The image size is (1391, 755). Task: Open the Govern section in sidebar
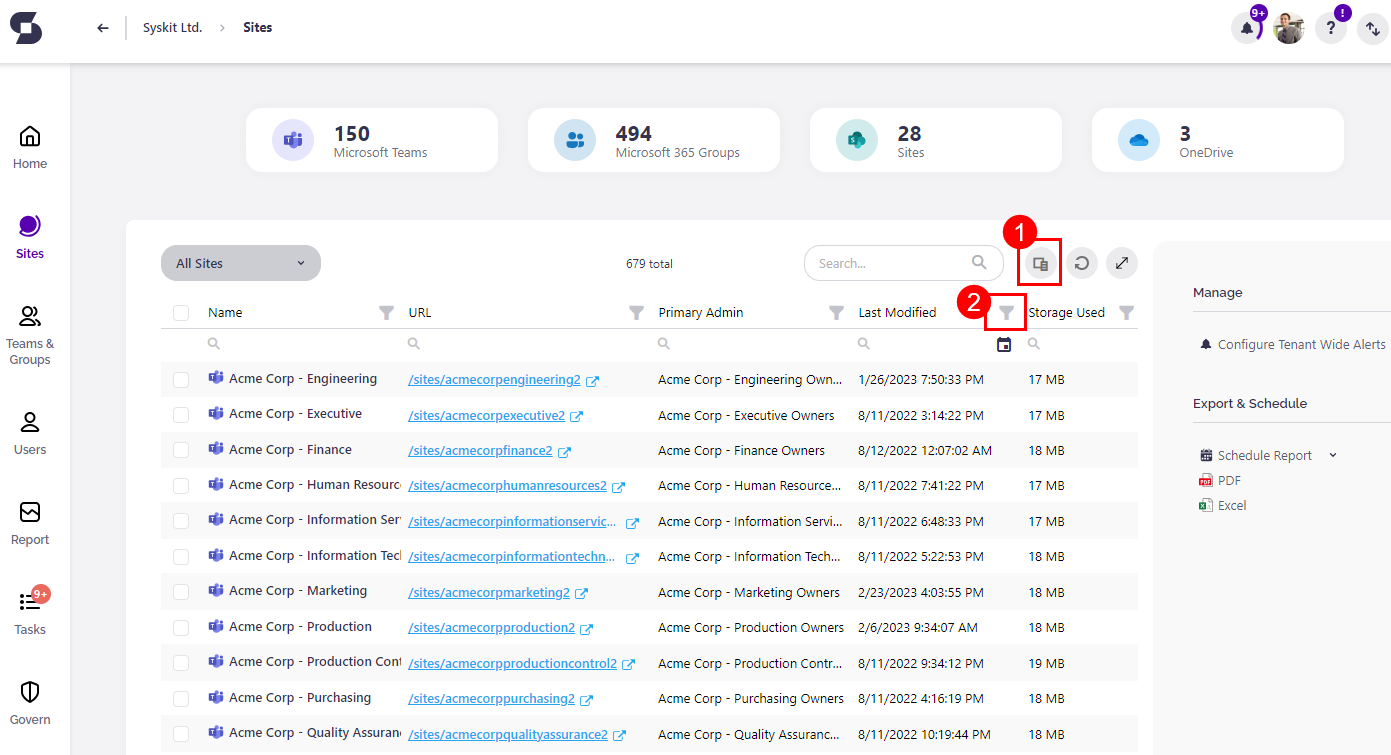point(30,703)
